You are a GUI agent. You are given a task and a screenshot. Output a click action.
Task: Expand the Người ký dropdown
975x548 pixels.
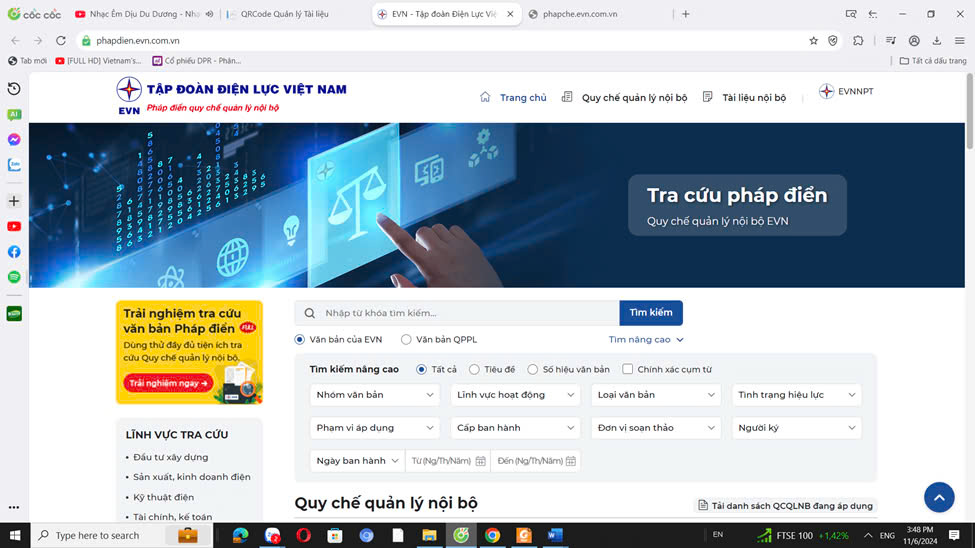[x=797, y=428]
